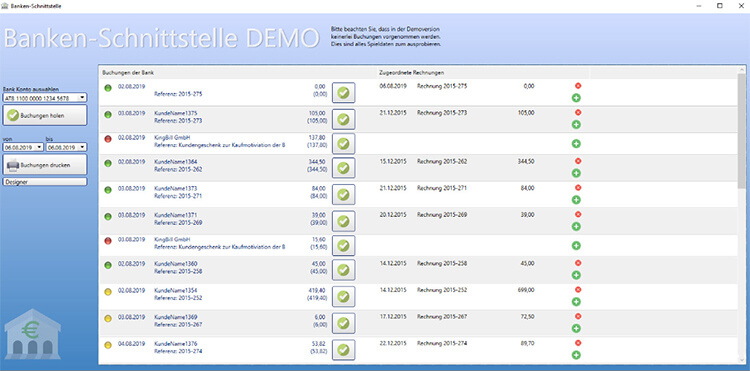Click invoice amount 699,00
Viewport: 750px width, 371px height.
coord(526,290)
